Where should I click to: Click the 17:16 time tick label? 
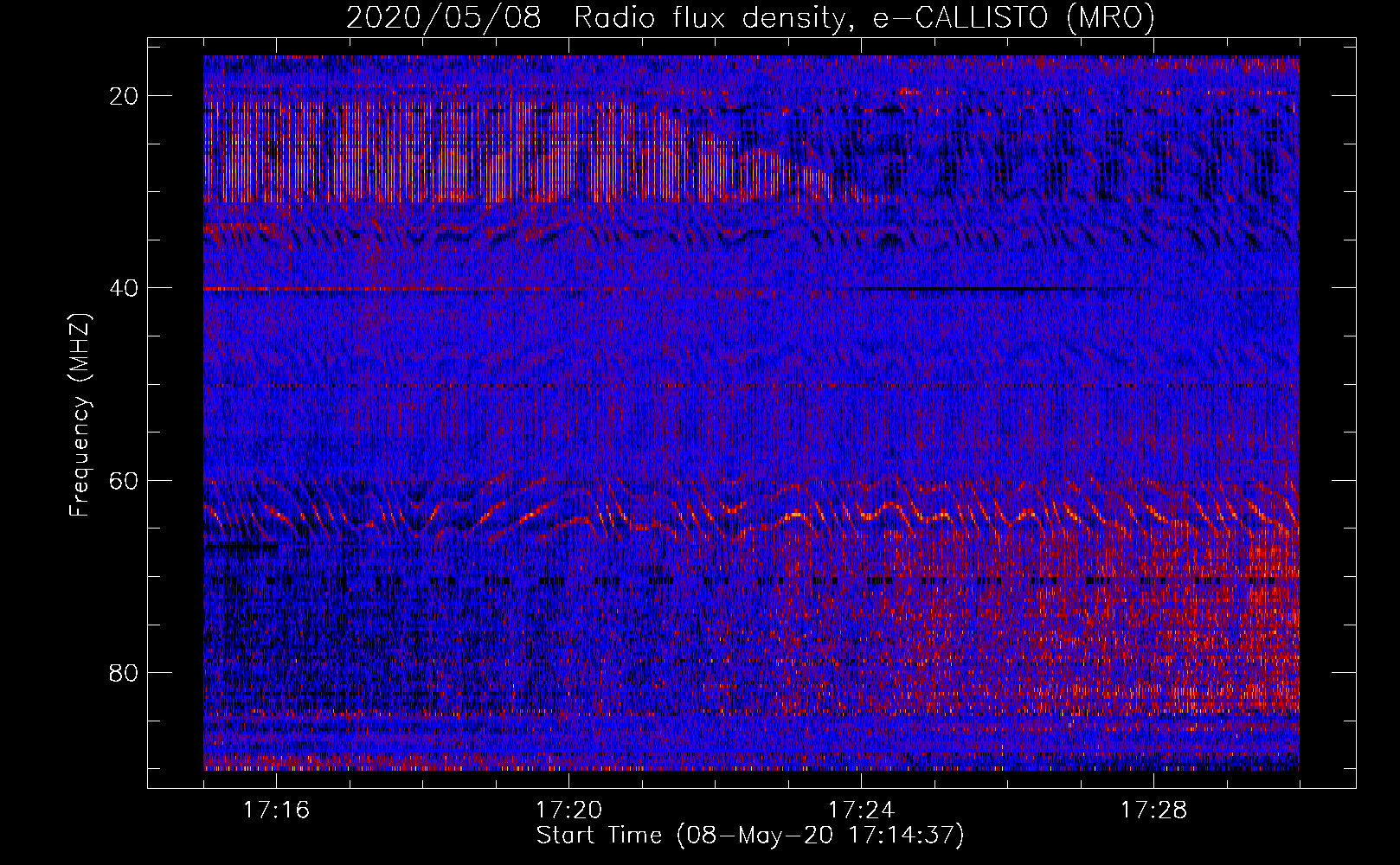point(276,811)
